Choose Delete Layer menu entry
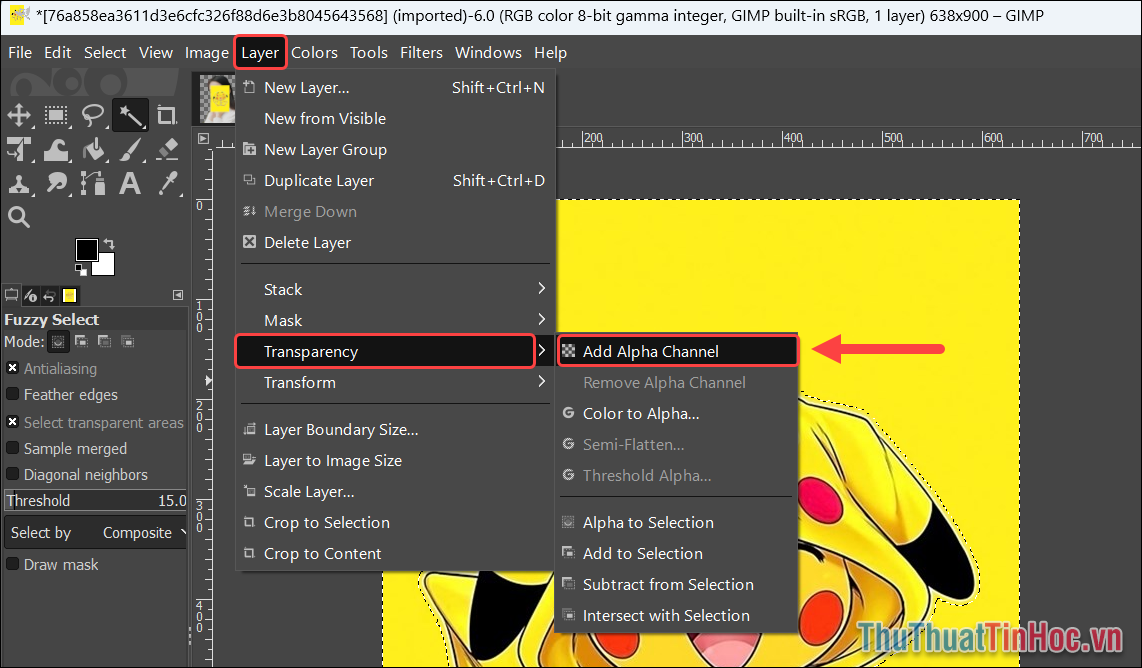Screen dimensions: 1142x668 coord(395,243)
